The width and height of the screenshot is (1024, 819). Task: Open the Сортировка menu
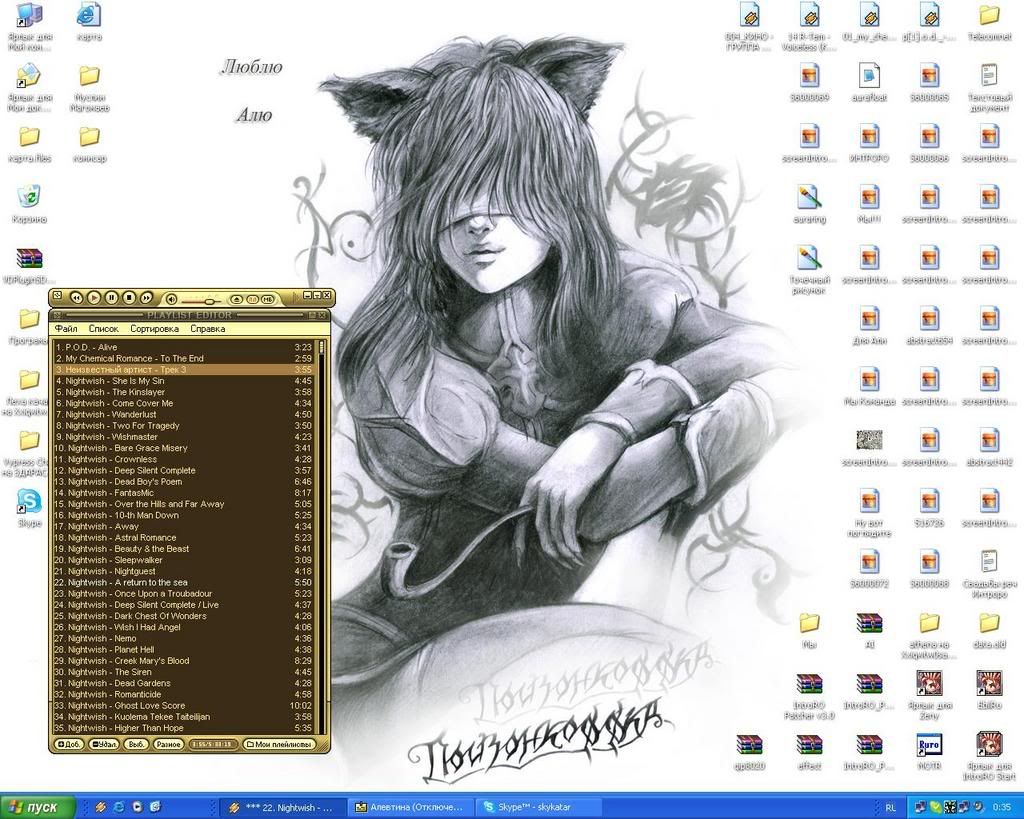154,329
